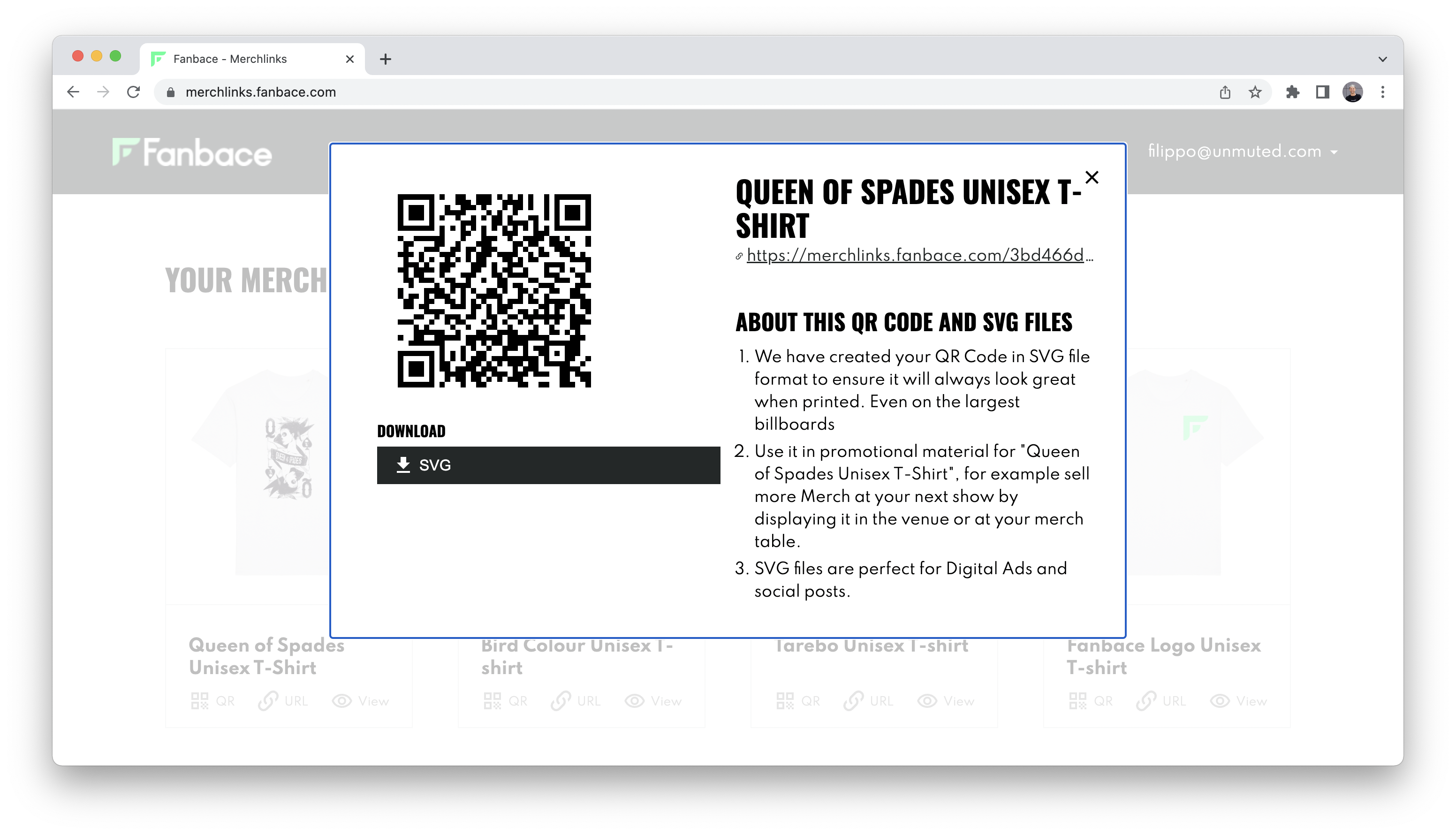Close the Fanbace - Merchlinks tab

click(x=350, y=59)
